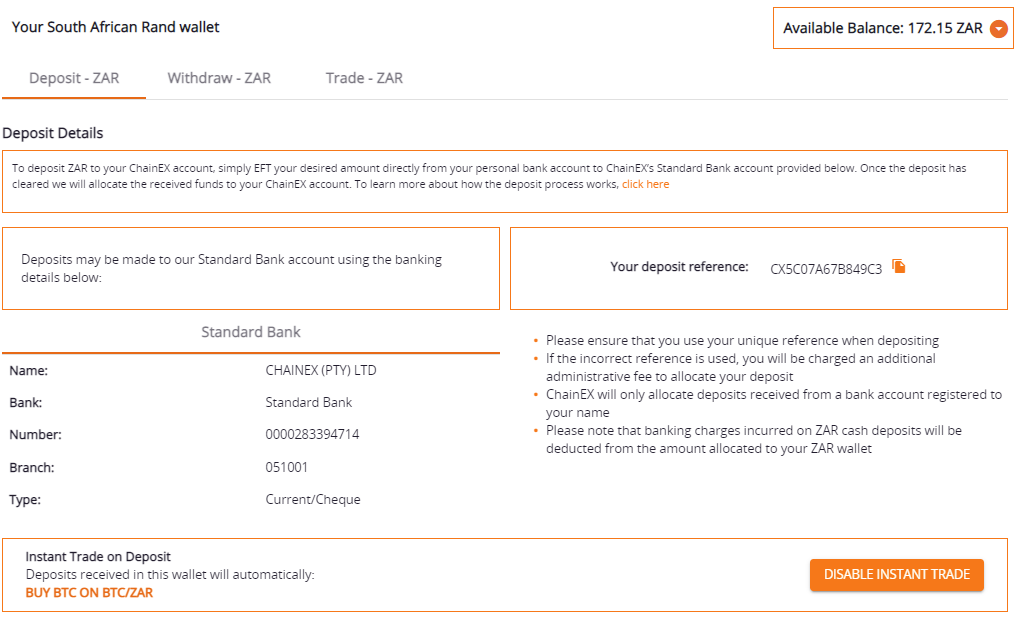
Task: Copy the deposit reference code
Action: click(899, 266)
